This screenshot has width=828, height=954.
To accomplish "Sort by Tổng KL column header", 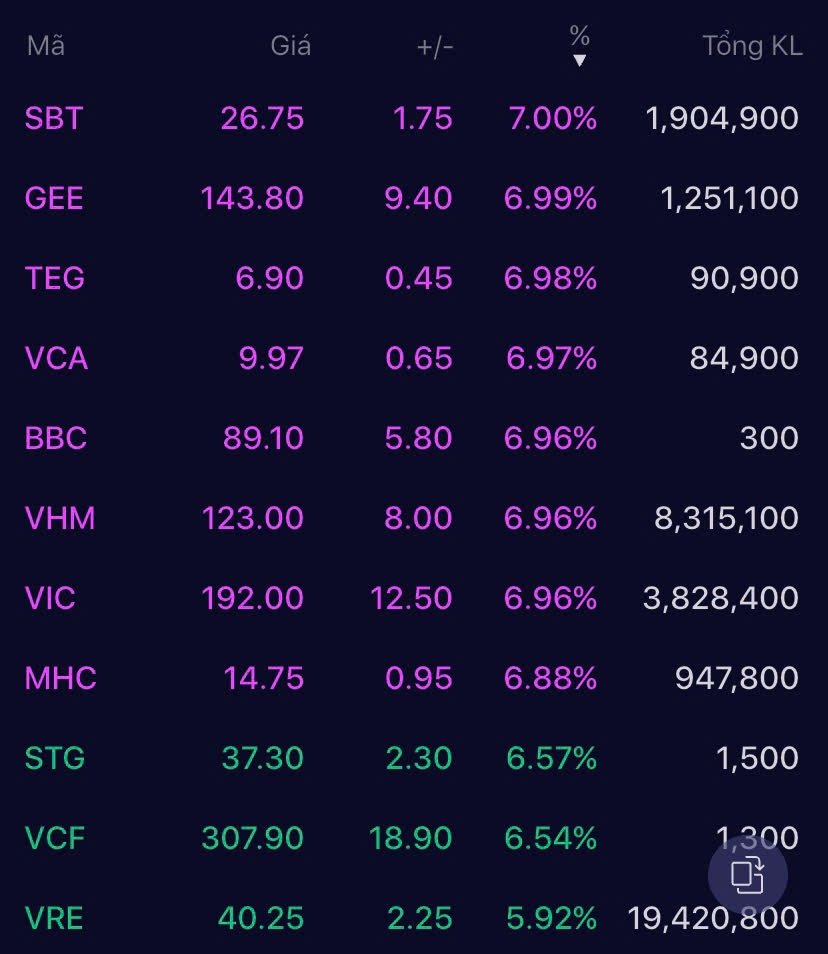I will point(752,46).
